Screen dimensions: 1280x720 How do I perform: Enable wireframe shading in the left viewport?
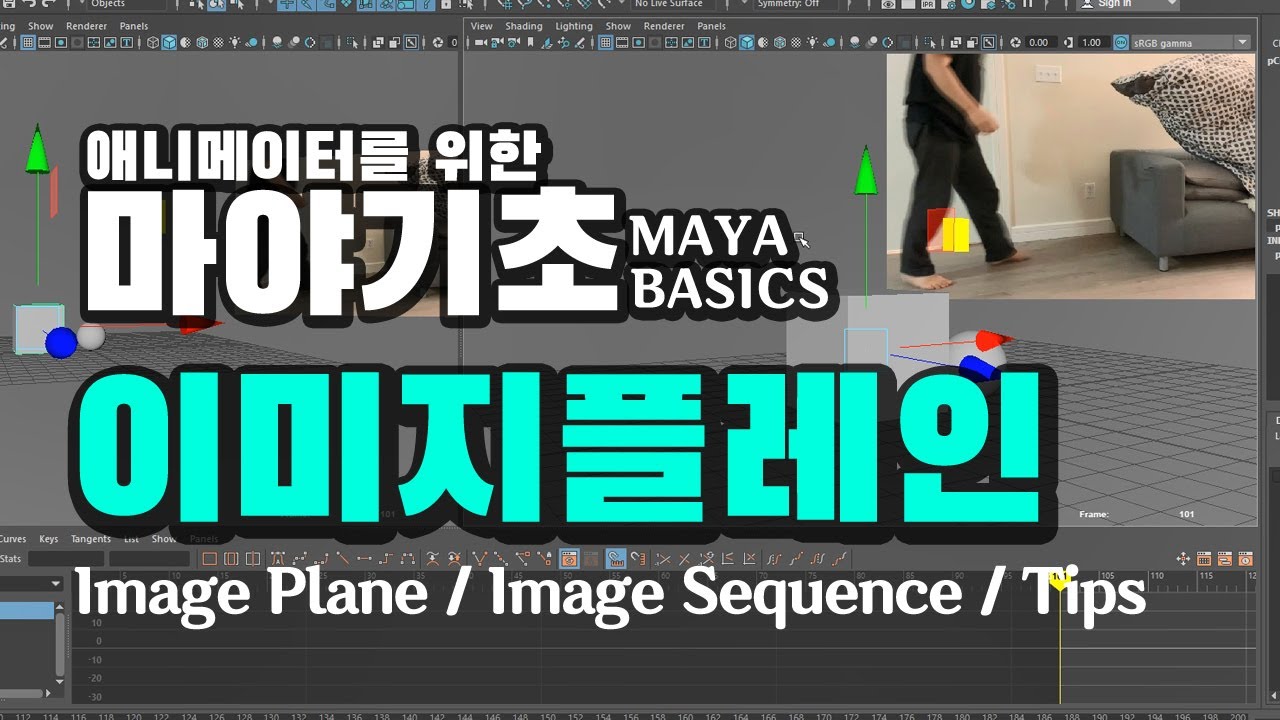153,43
